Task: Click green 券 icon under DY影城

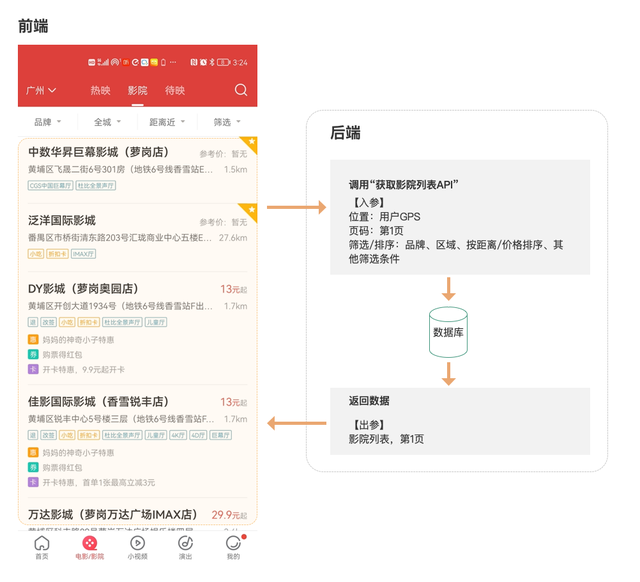Action: tap(33, 354)
